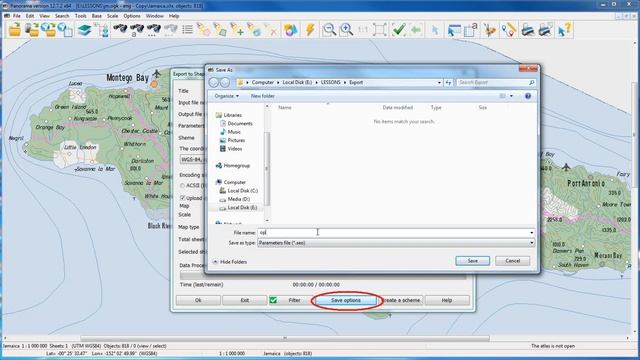Toggle the Filter checkbox in export dialog
640x360 pixels.
click(273, 300)
